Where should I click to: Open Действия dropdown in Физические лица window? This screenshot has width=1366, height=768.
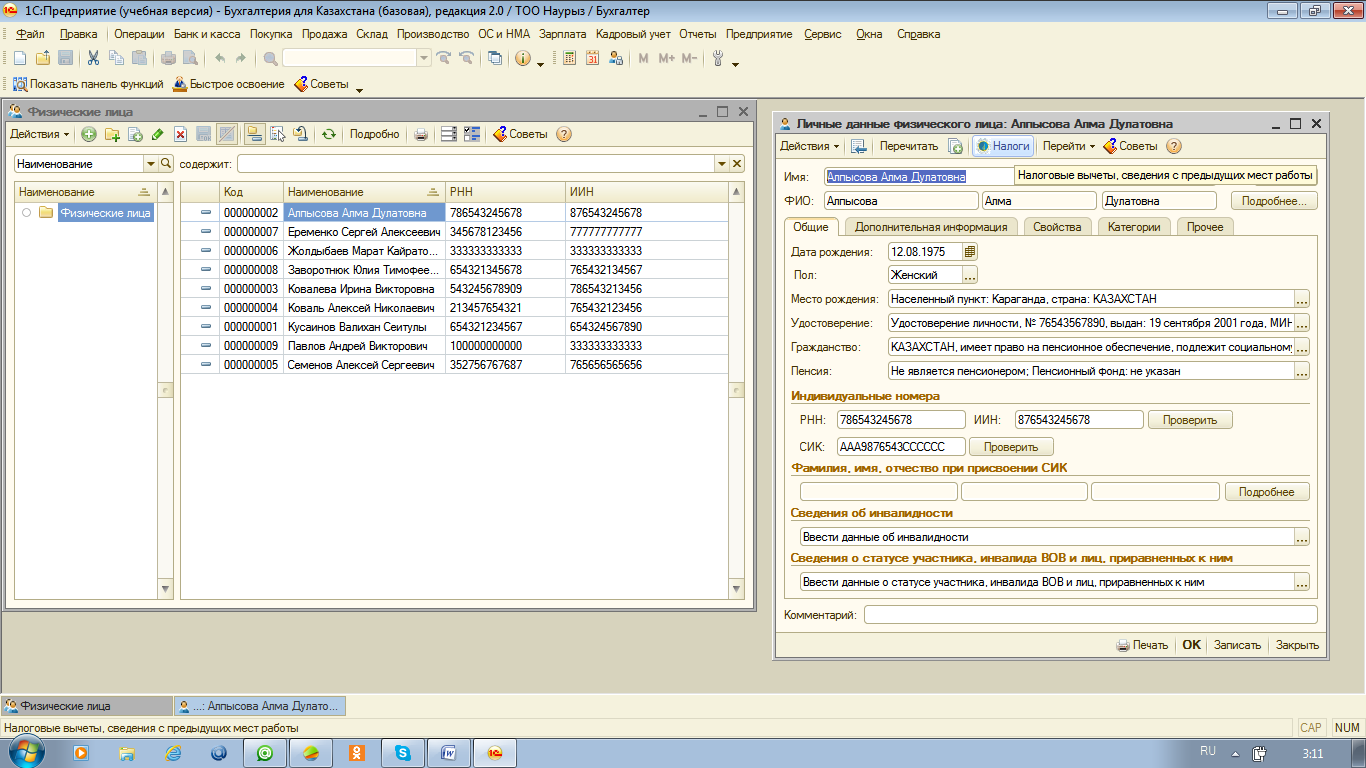[x=39, y=134]
